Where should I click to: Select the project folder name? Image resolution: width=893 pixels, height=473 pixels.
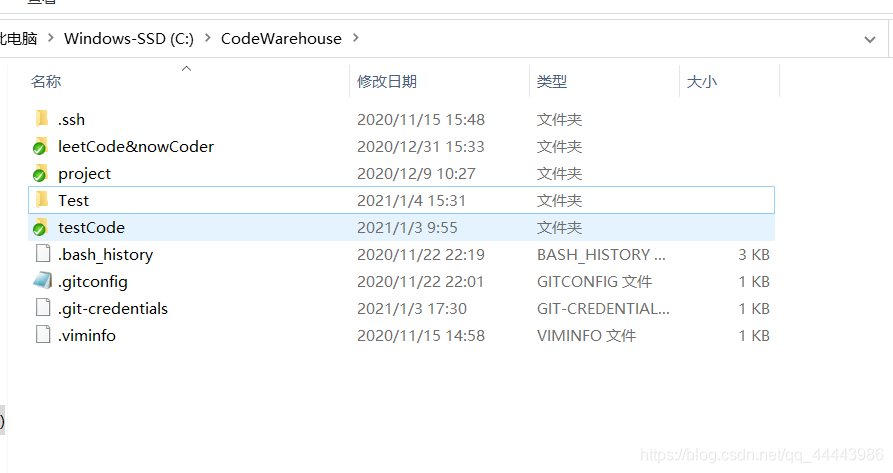[84, 174]
